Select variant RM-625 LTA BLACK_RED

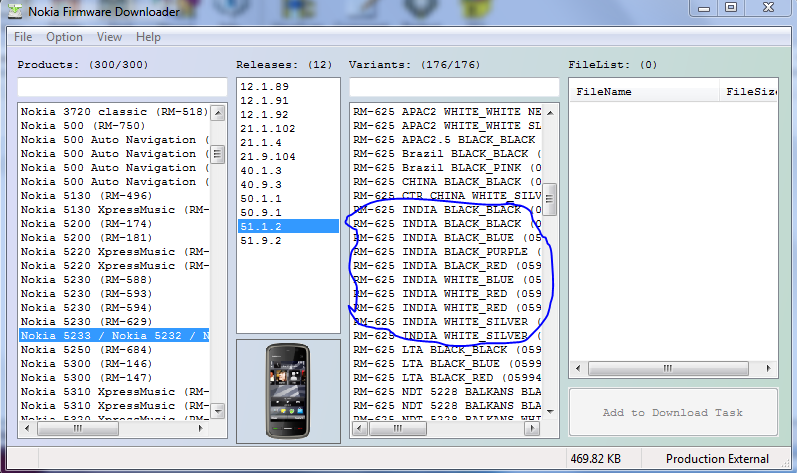pyautogui.click(x=447, y=378)
